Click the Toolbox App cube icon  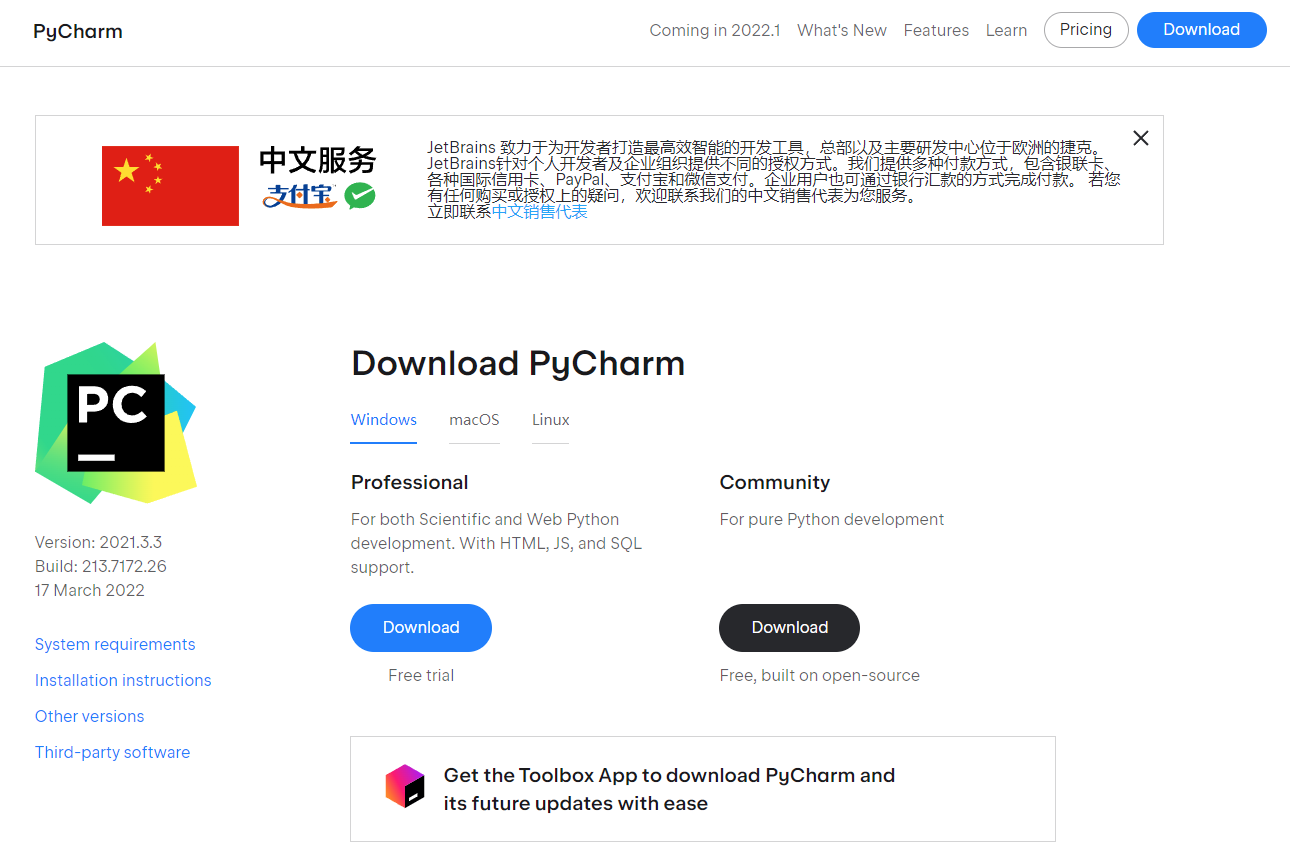pos(405,787)
